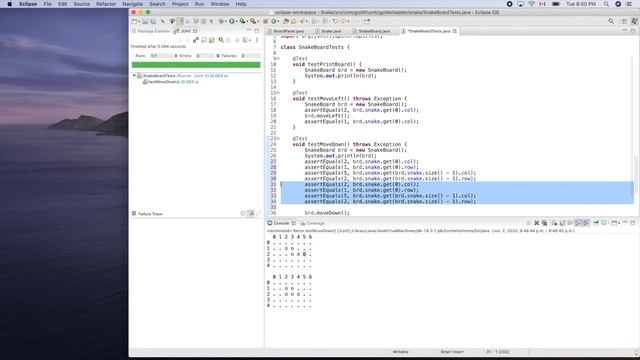
Task: Click the green JUnit progress bar
Action: click(196, 64)
